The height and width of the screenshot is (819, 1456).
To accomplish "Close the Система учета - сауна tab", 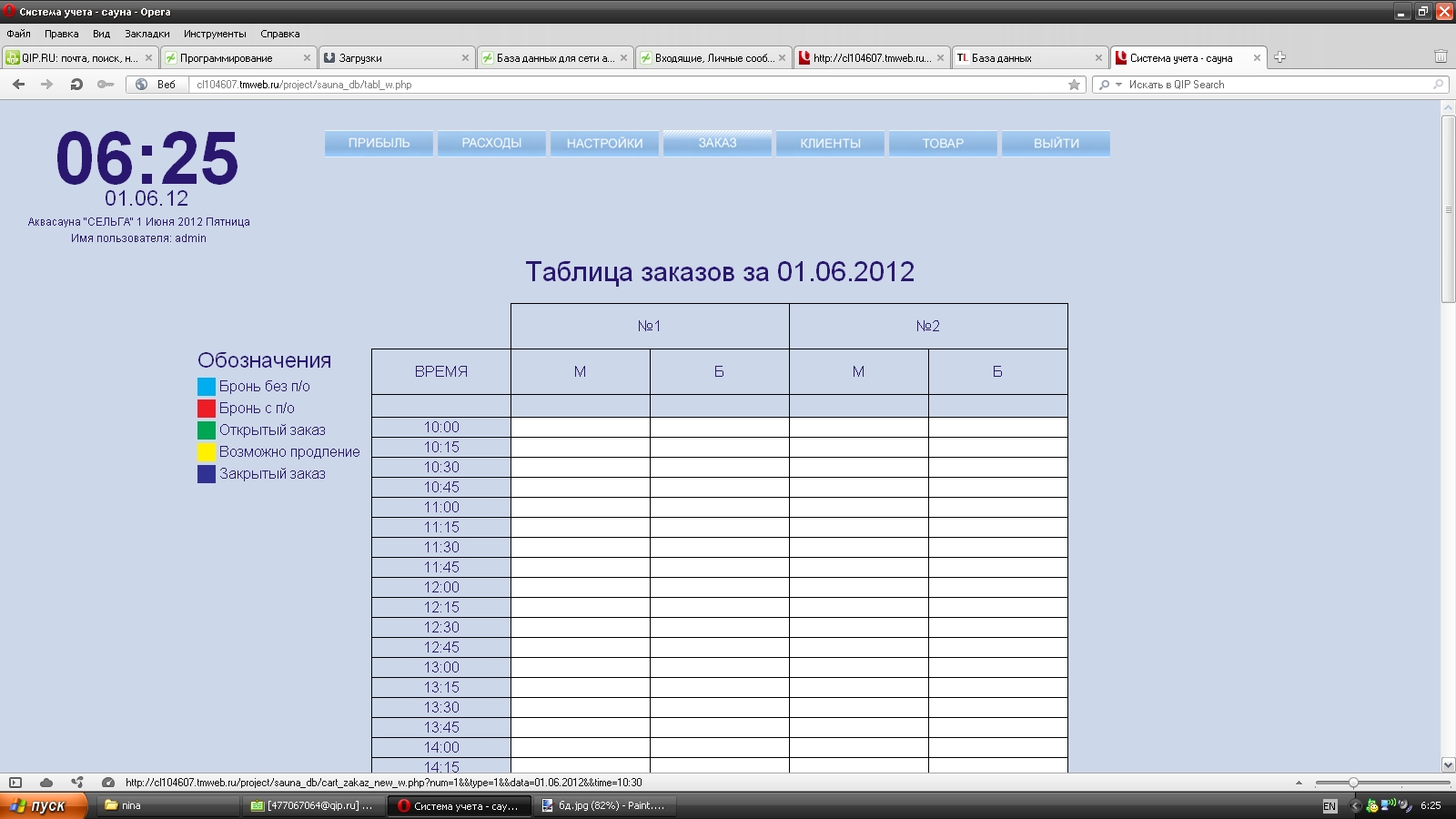I will 1257,57.
